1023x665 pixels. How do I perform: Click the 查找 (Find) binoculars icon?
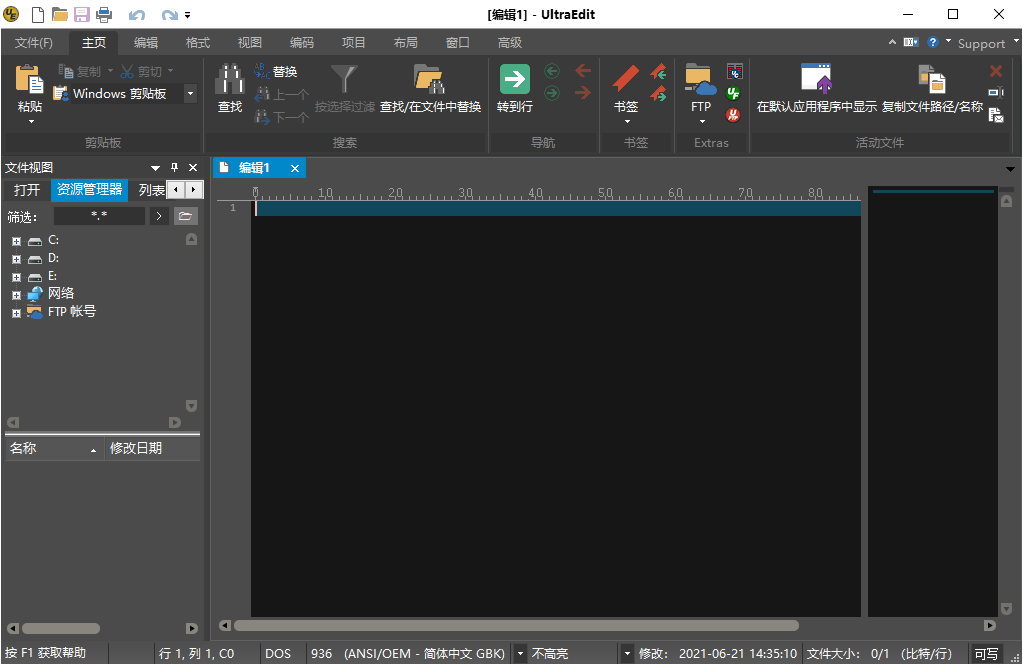[230, 80]
